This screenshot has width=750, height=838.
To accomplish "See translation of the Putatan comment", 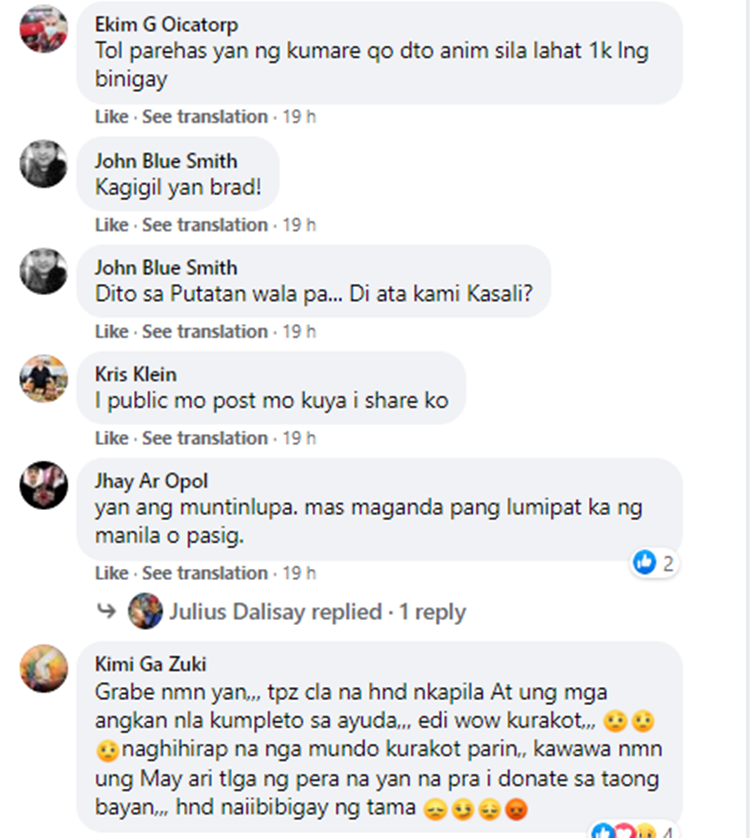I will [205, 331].
